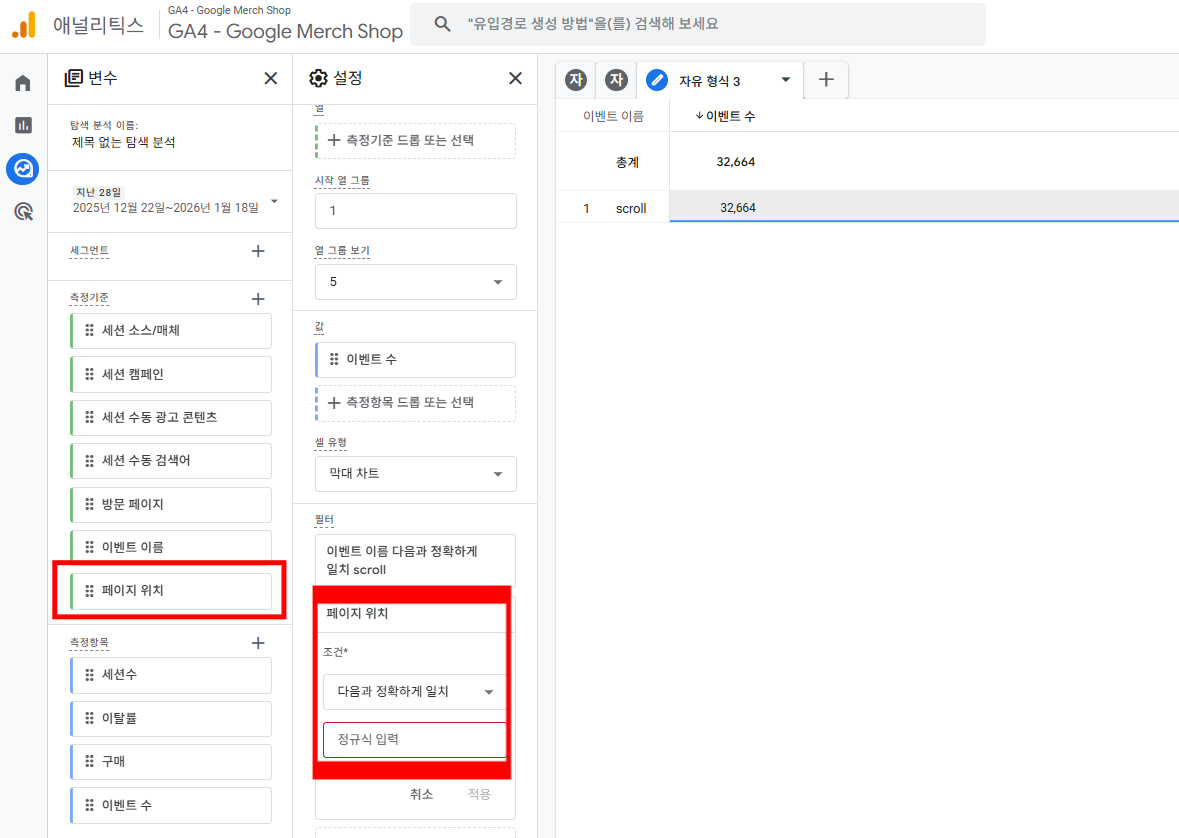Switch to the first 자 exploration tab
Image resolution: width=1179 pixels, height=838 pixels.
(x=576, y=80)
